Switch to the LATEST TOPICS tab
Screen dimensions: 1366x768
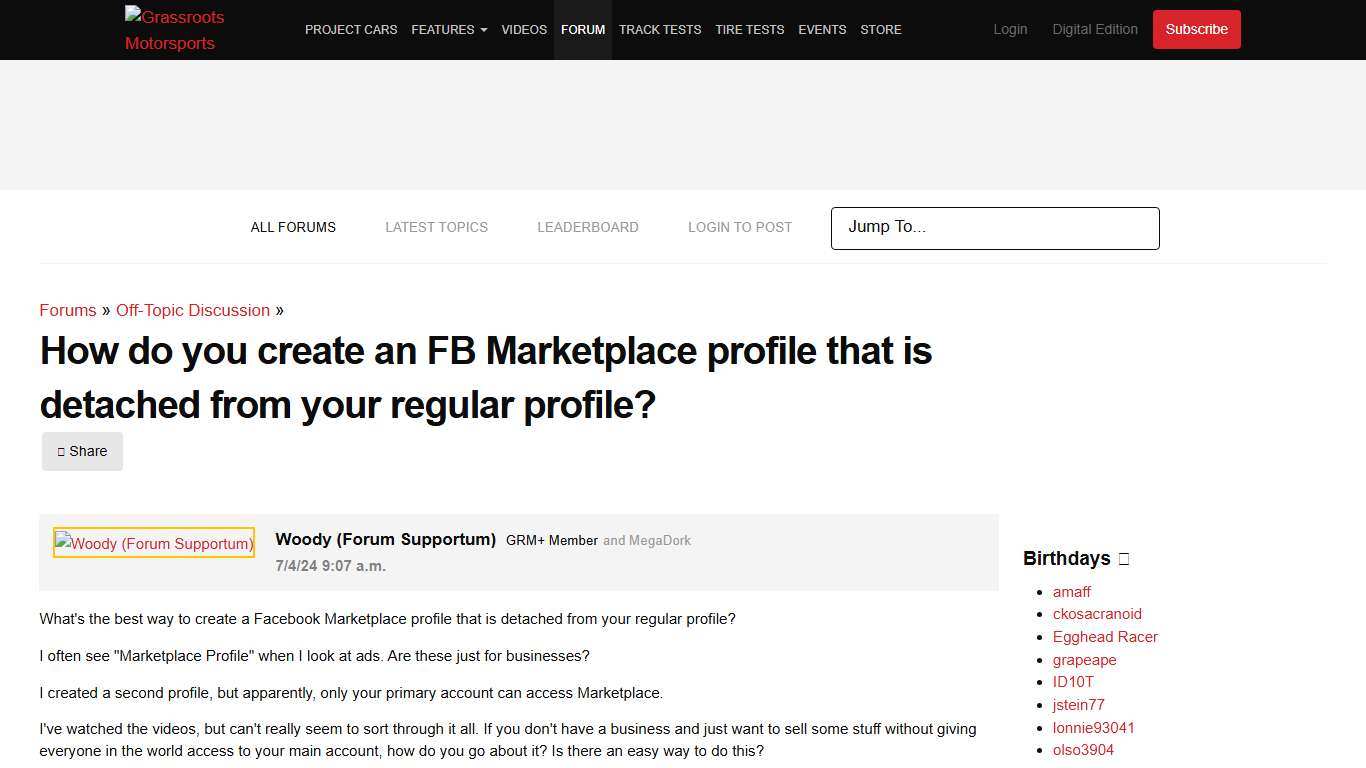pyautogui.click(x=436, y=227)
